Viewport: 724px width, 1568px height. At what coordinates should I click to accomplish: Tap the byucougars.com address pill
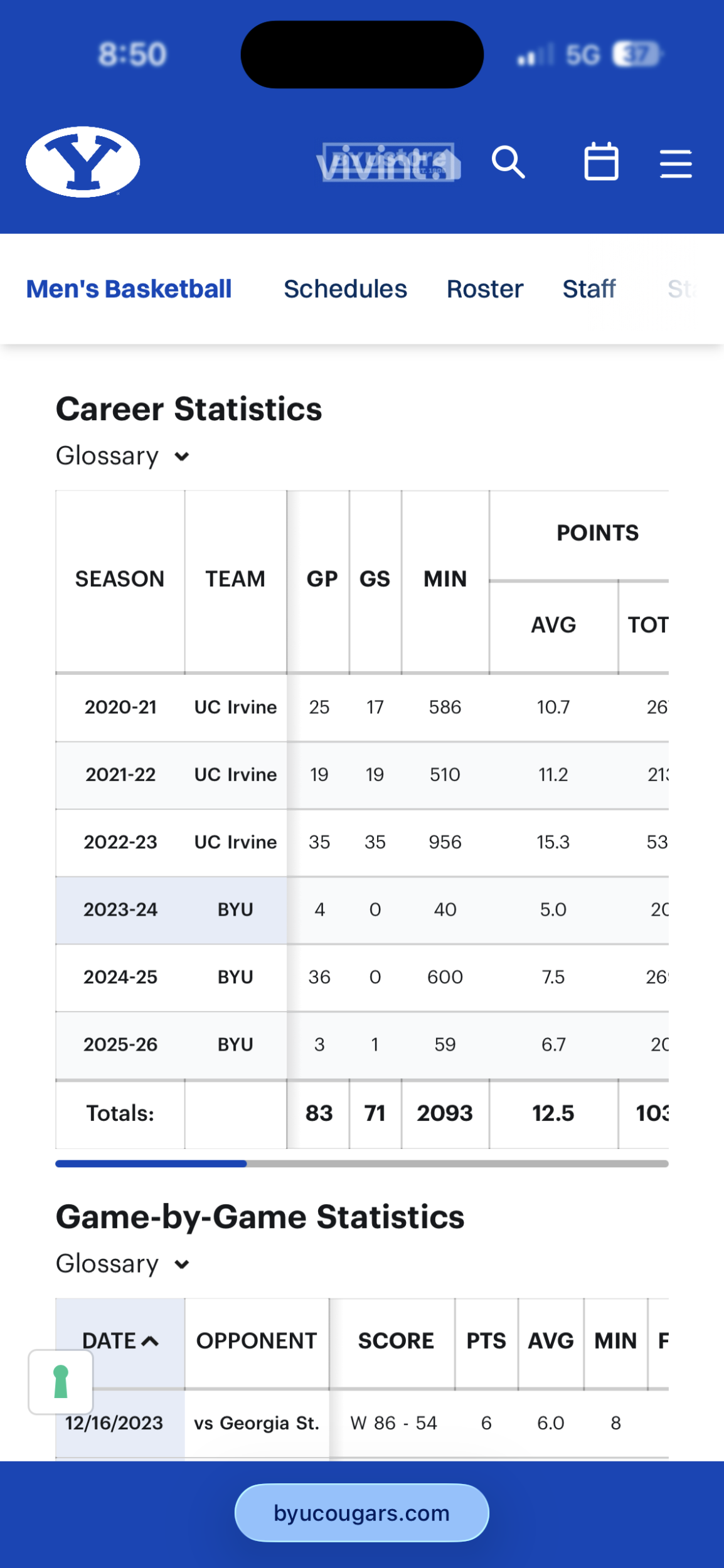click(x=361, y=1513)
